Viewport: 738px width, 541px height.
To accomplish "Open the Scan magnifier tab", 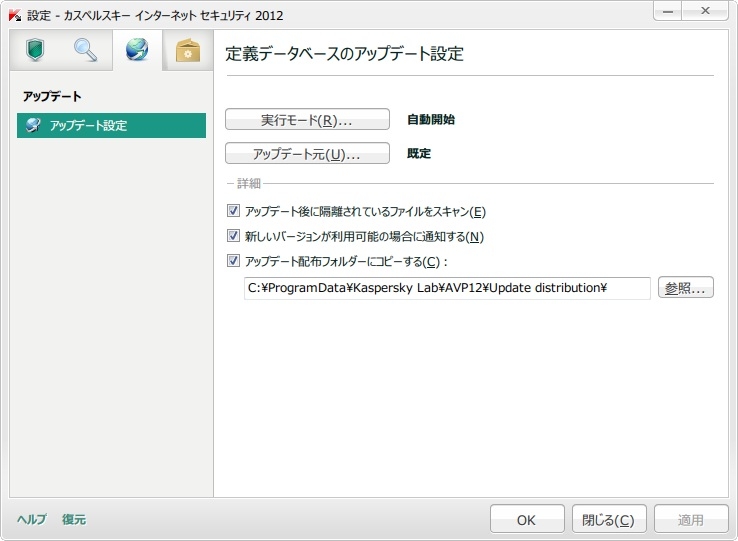I will point(86,50).
